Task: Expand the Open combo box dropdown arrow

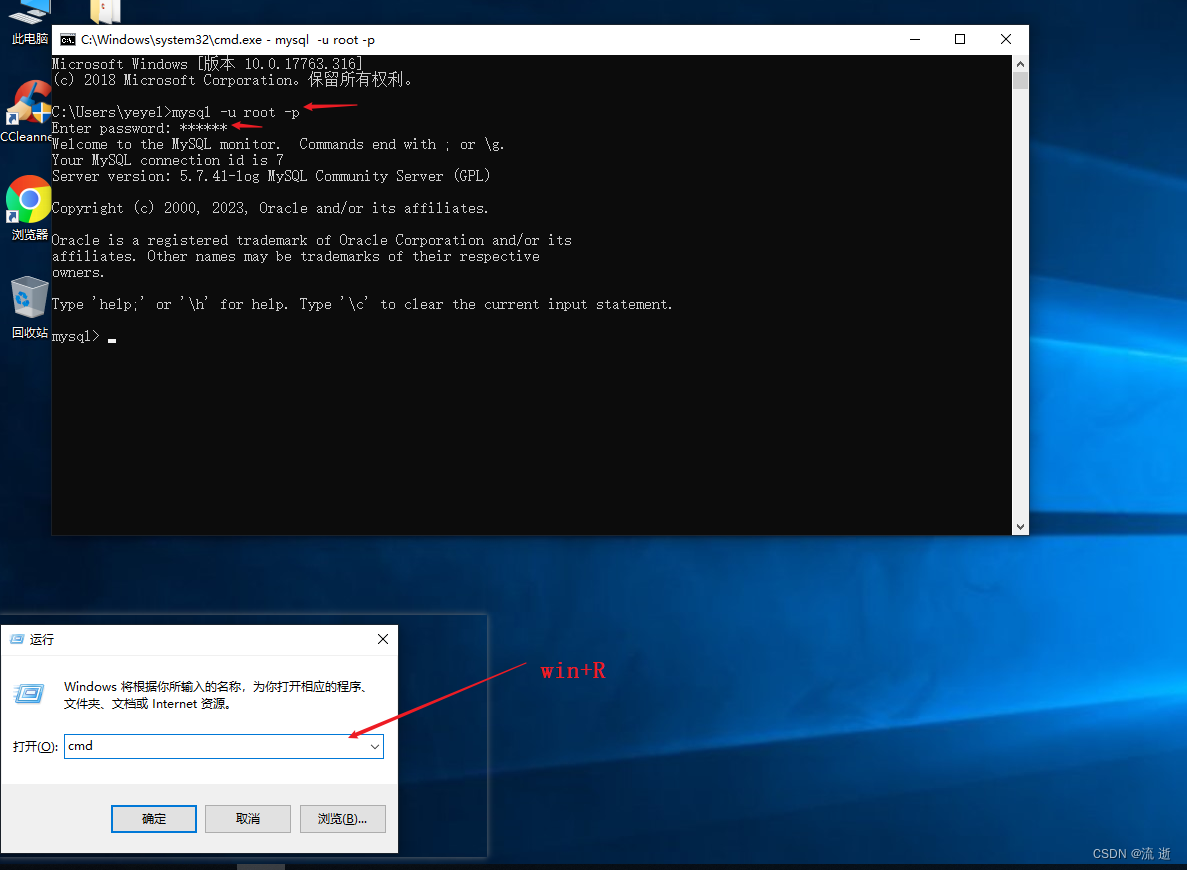Action: [x=375, y=747]
